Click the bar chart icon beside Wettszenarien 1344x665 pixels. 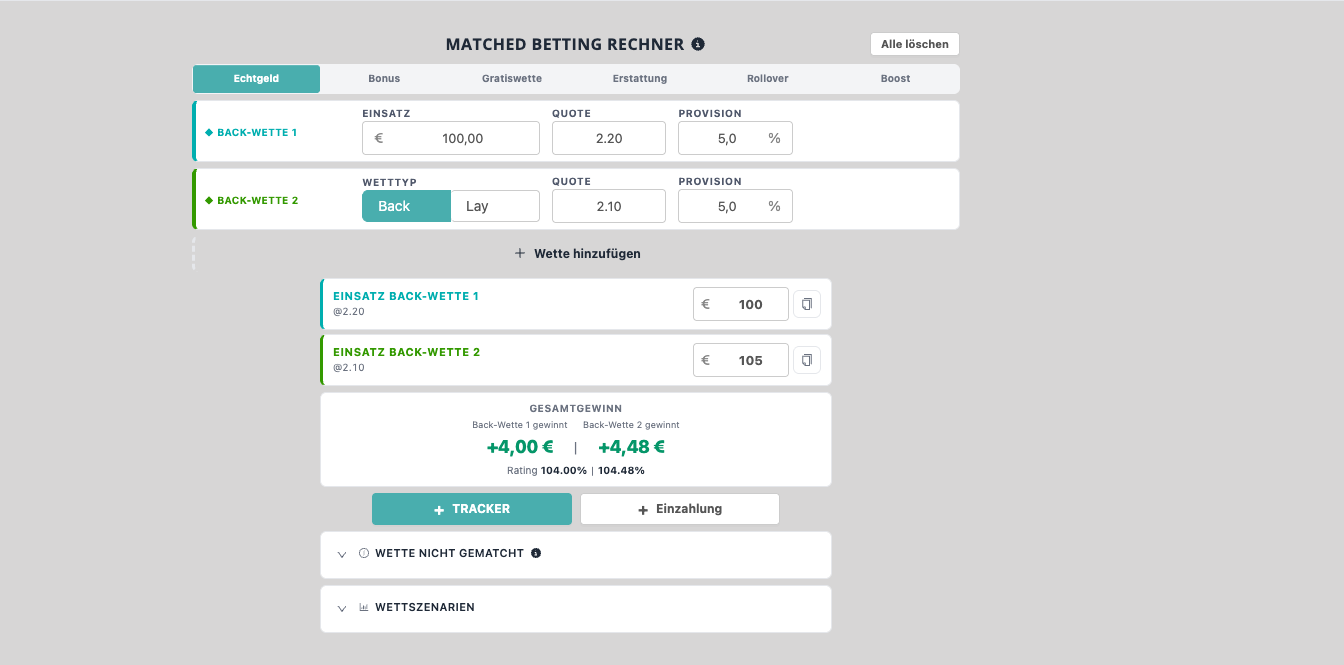364,607
